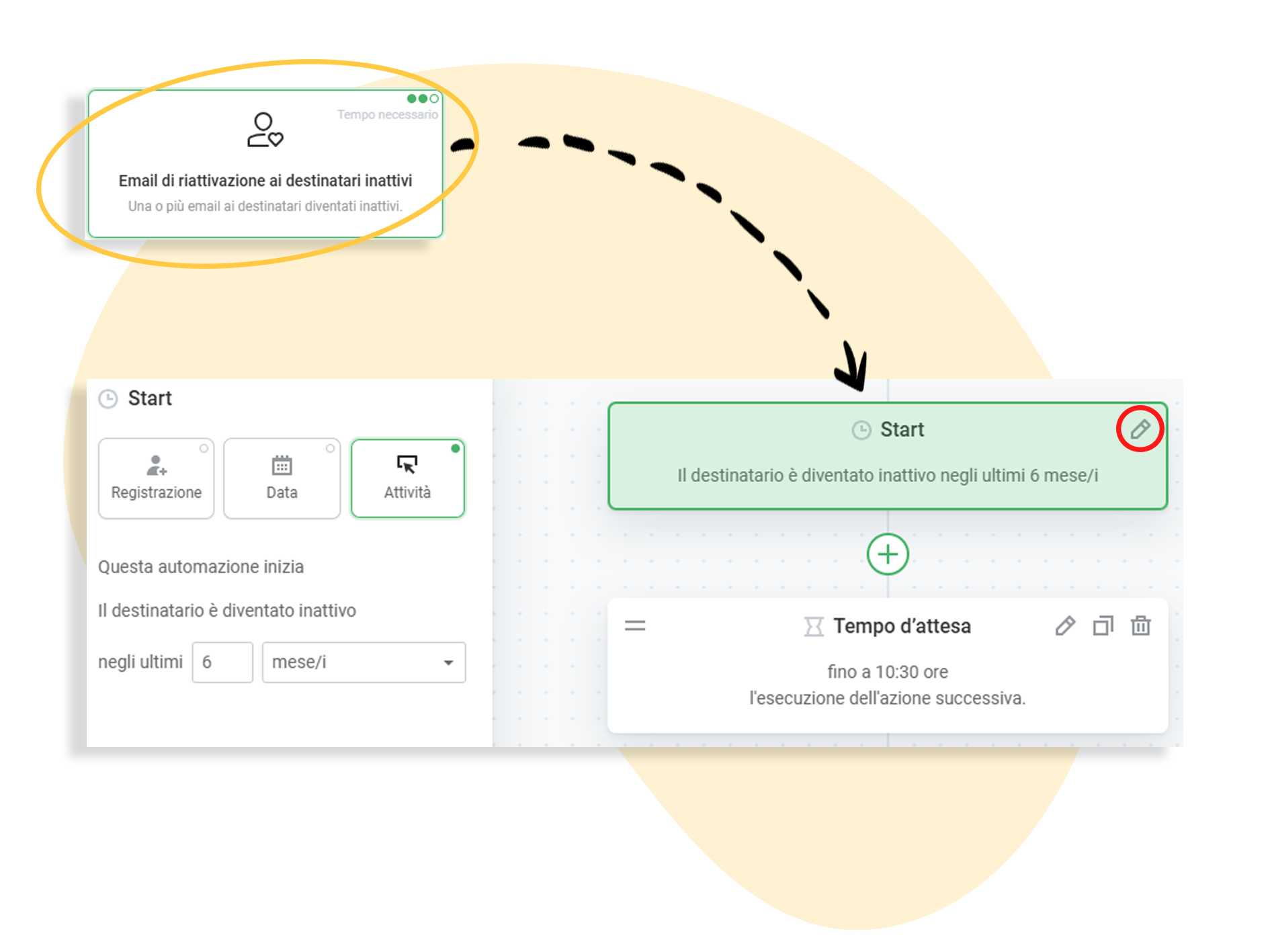This screenshot has width=1270, height=952.
Task: Select the Registrazione start option
Action: [x=156, y=478]
